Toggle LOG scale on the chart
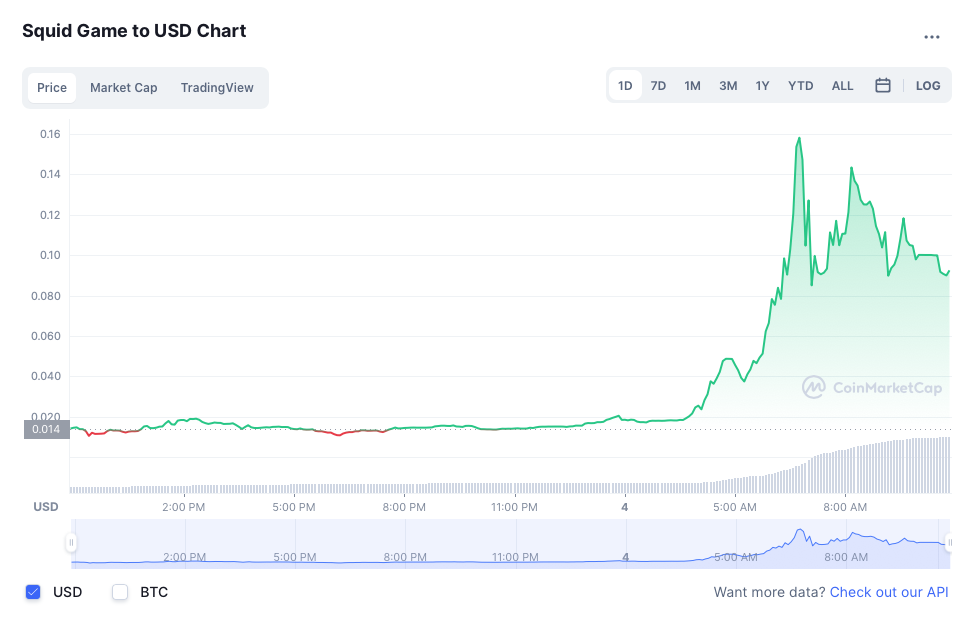The height and width of the screenshot is (623, 973). 928,86
